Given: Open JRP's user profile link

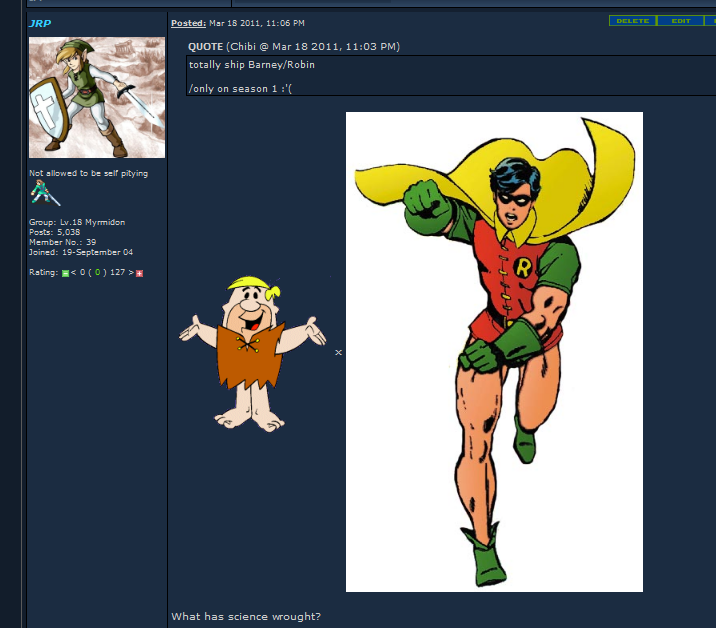Looking at the screenshot, I should coord(40,23).
